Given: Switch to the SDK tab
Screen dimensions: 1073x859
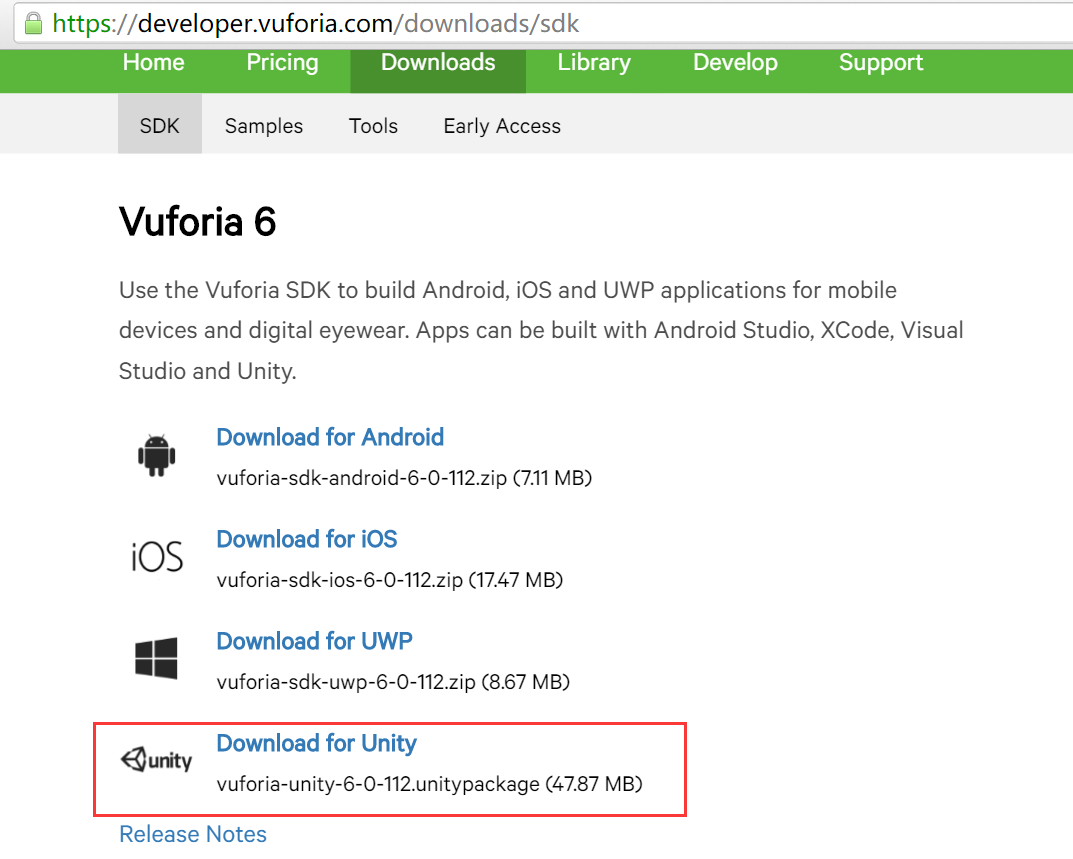Looking at the screenshot, I should (159, 125).
